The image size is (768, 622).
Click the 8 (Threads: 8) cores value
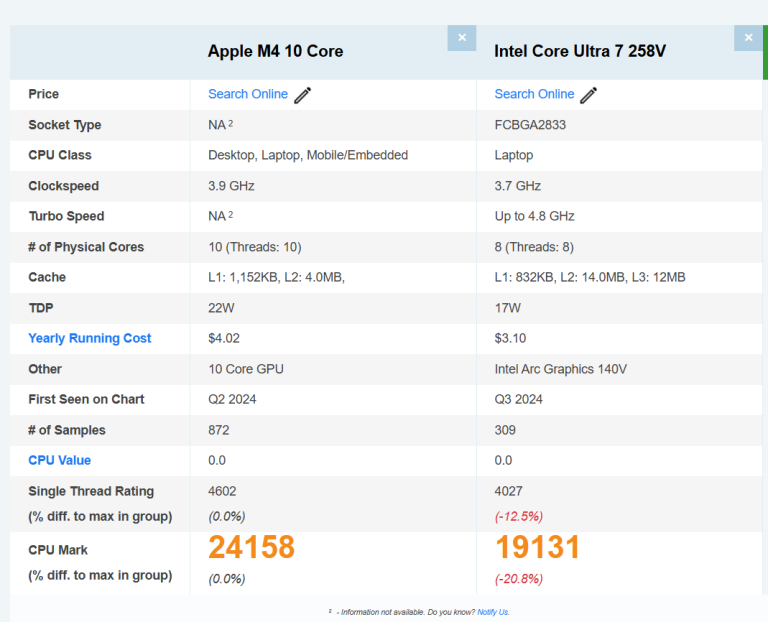pyautogui.click(x=534, y=247)
